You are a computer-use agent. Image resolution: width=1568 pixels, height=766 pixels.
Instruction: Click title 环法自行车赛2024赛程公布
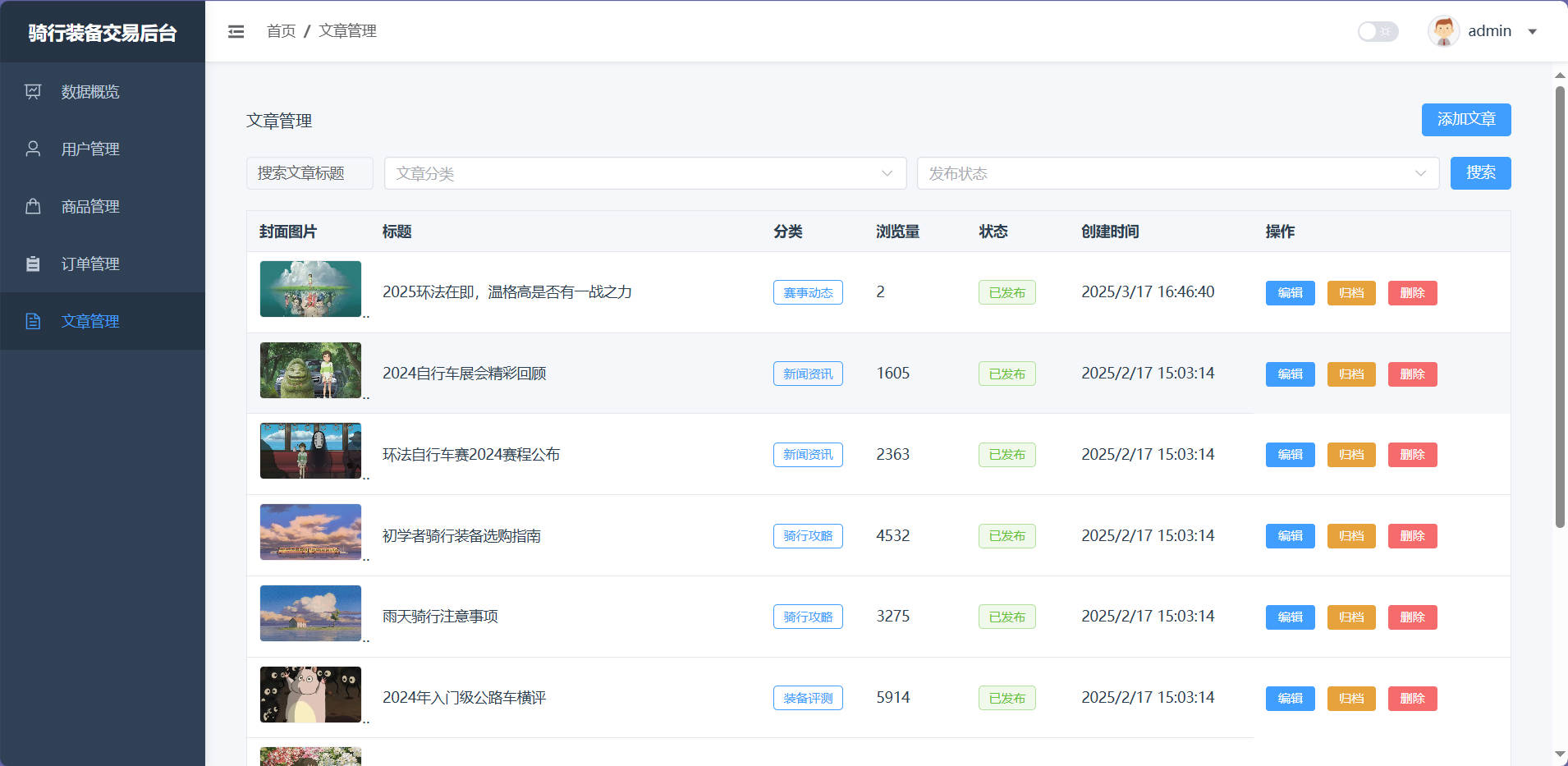coord(471,455)
